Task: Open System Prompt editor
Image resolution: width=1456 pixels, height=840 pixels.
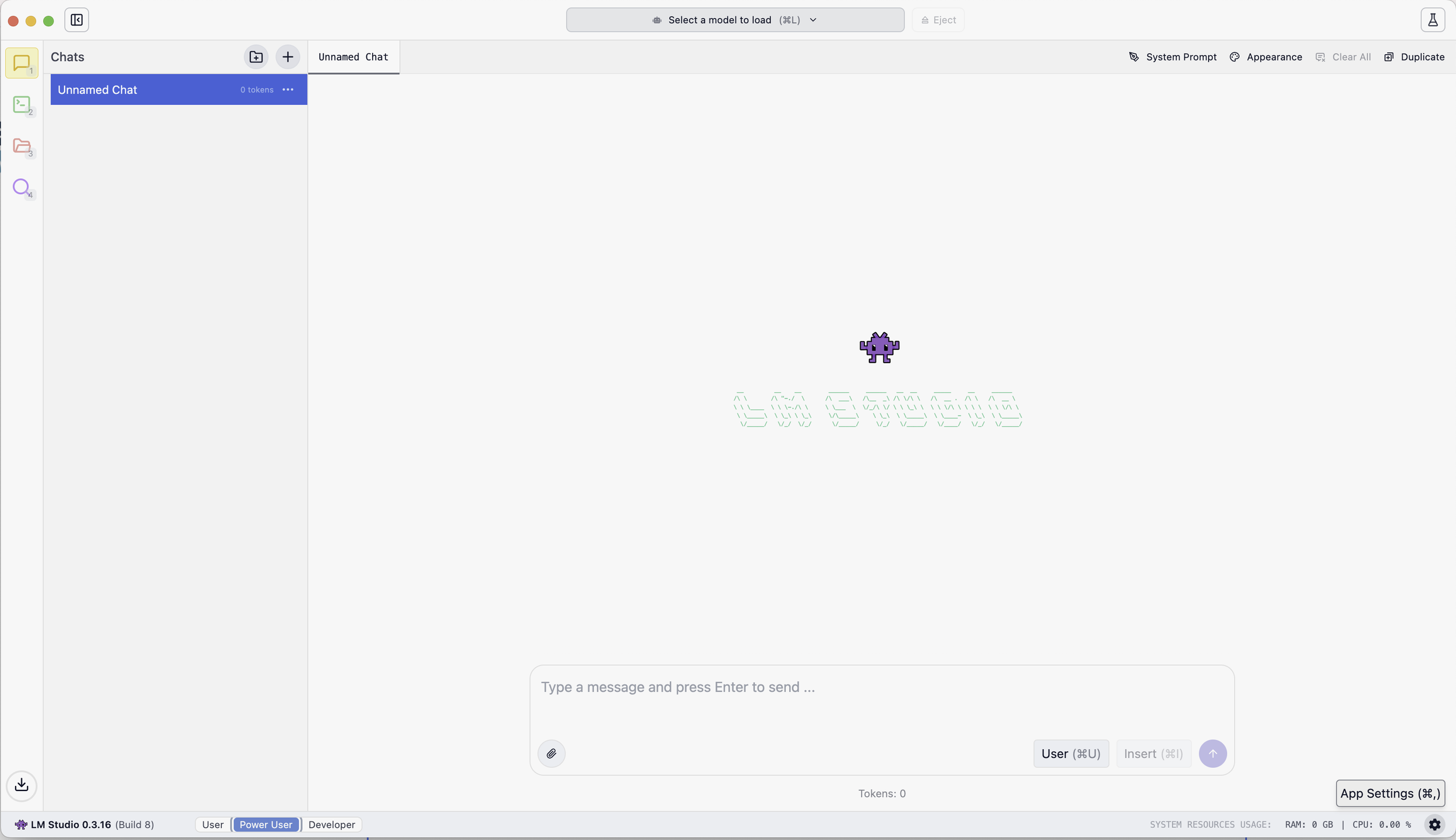Action: pos(1172,57)
